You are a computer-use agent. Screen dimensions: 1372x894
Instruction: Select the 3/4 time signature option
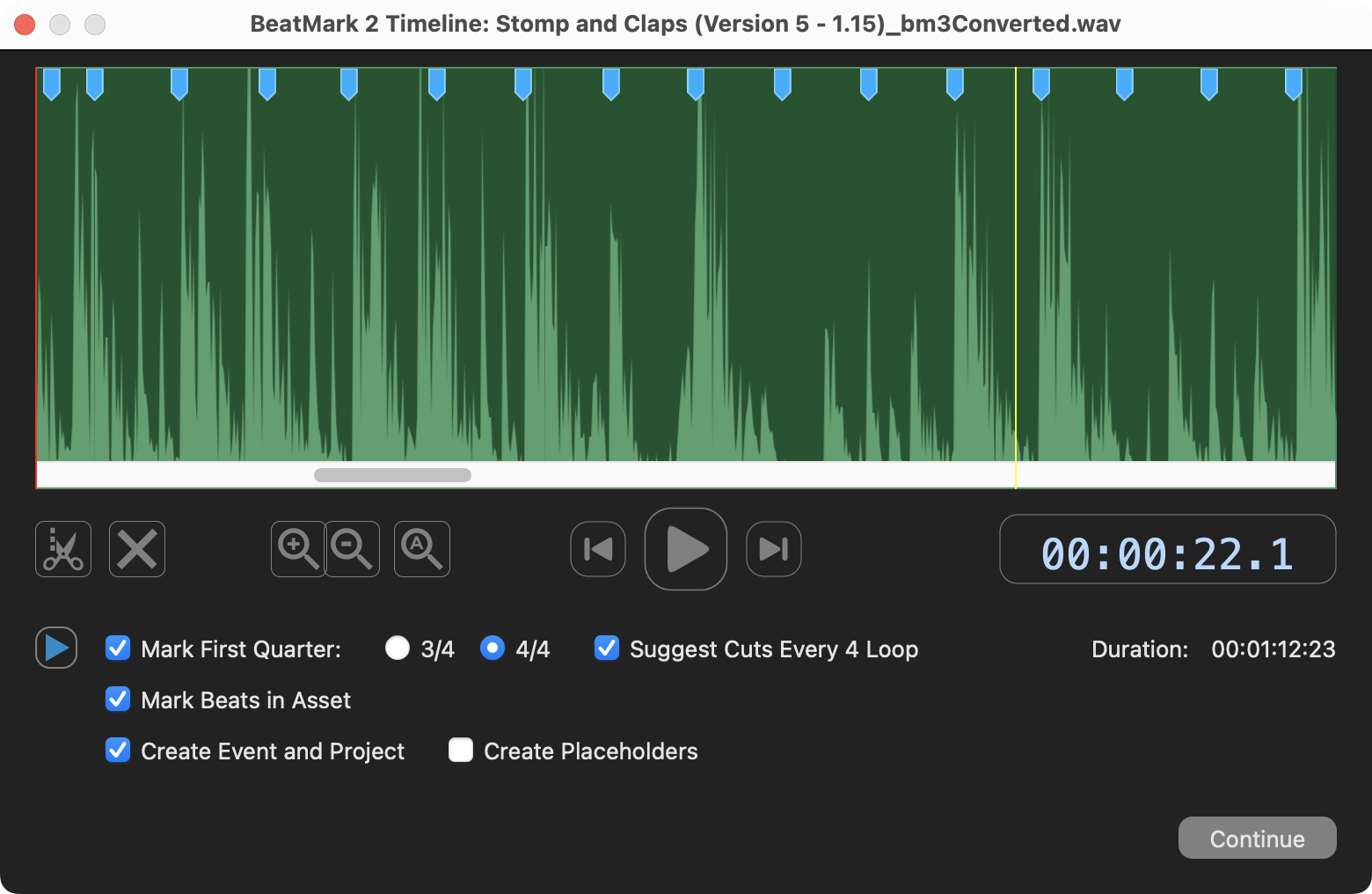tap(398, 649)
